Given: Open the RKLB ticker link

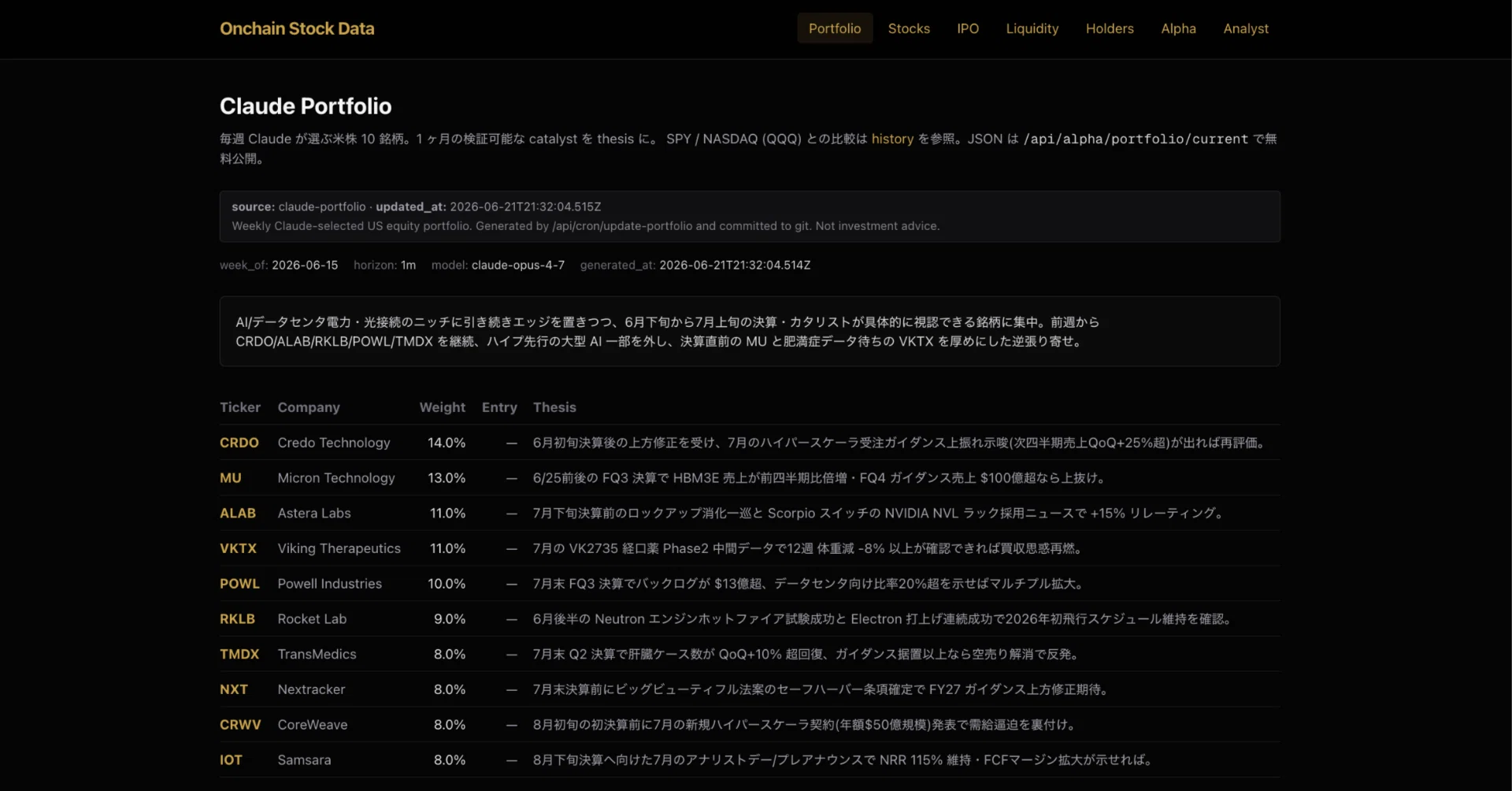Looking at the screenshot, I should coord(237,619).
